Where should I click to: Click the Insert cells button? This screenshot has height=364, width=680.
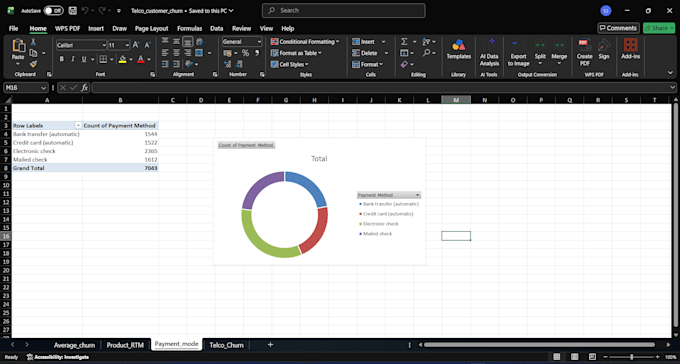pyautogui.click(x=363, y=42)
